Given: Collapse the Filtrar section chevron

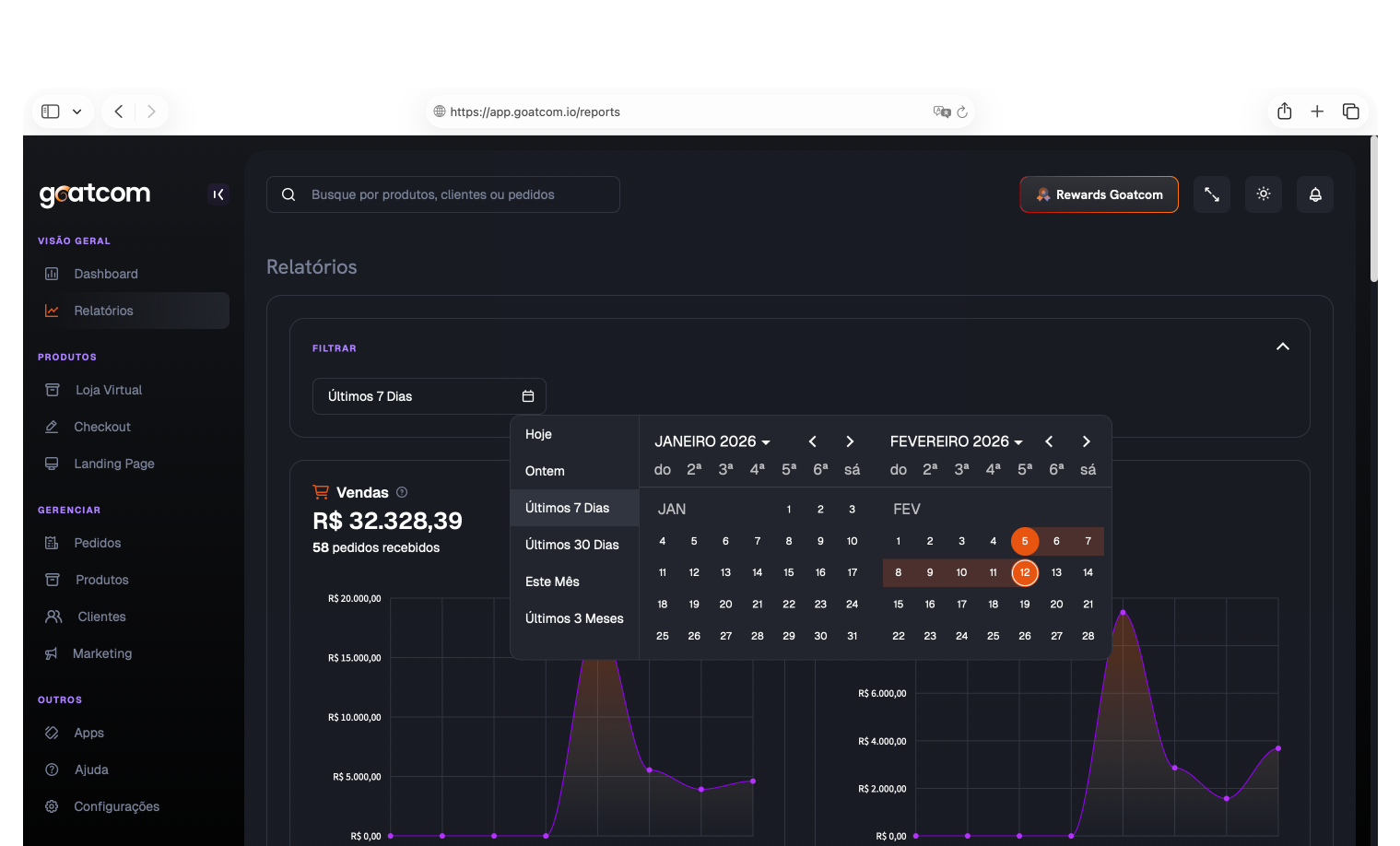Looking at the screenshot, I should tap(1282, 347).
